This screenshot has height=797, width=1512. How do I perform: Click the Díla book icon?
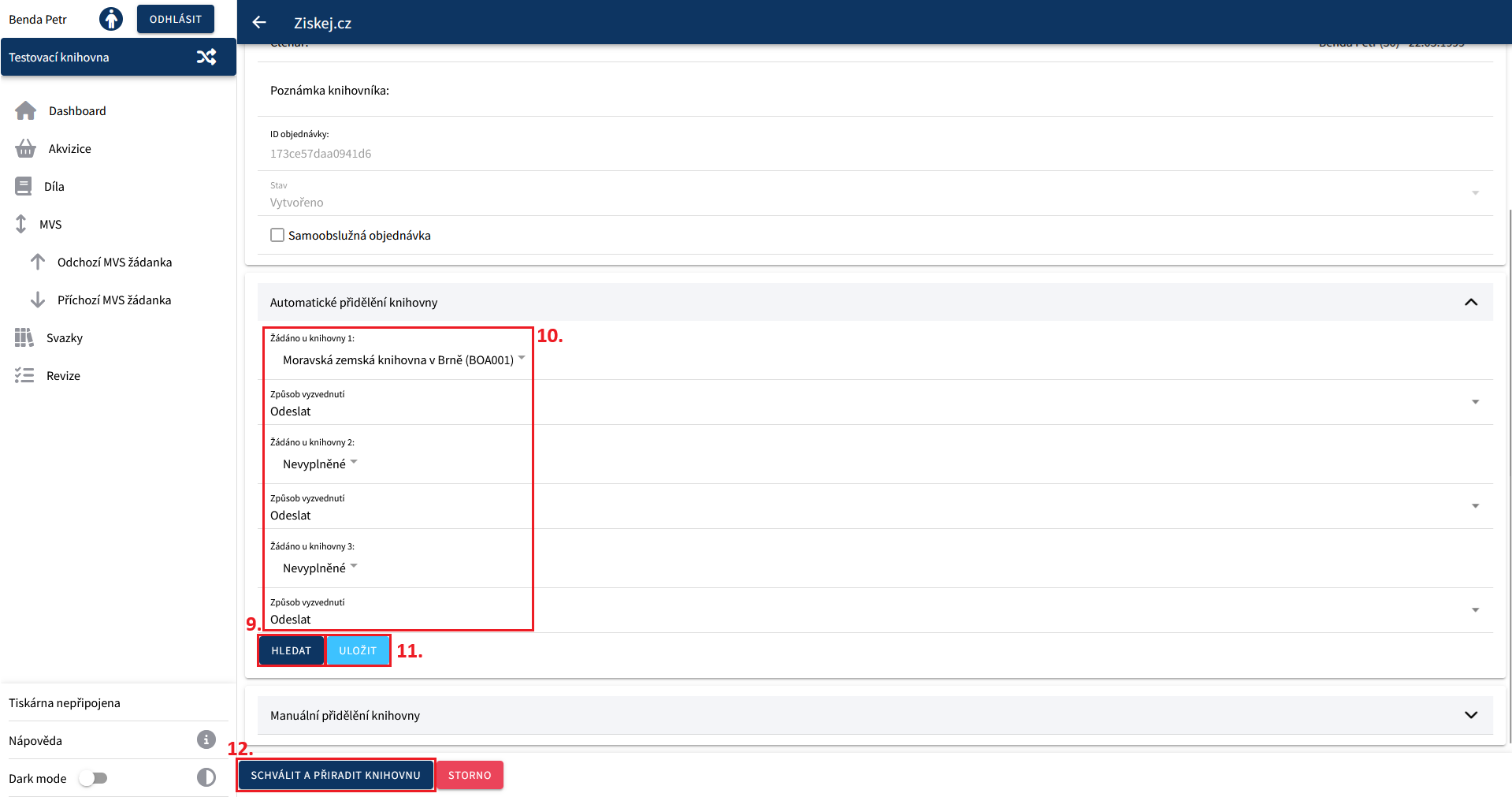[x=24, y=187]
